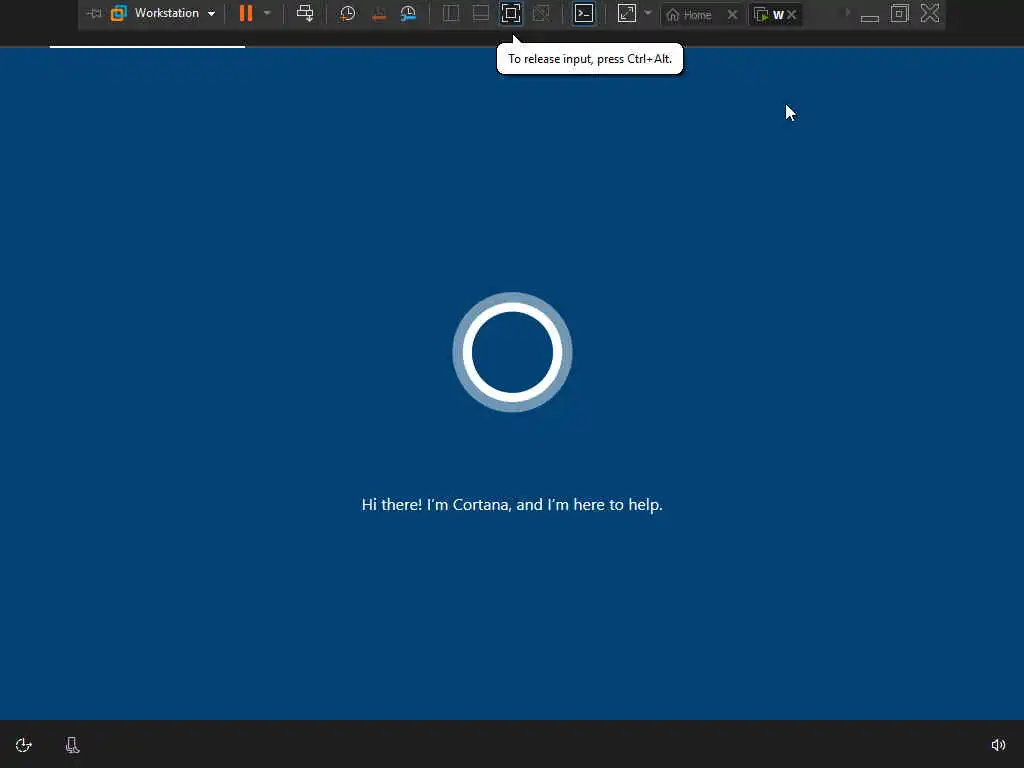
Task: Open the snapshot manager
Action: point(408,14)
